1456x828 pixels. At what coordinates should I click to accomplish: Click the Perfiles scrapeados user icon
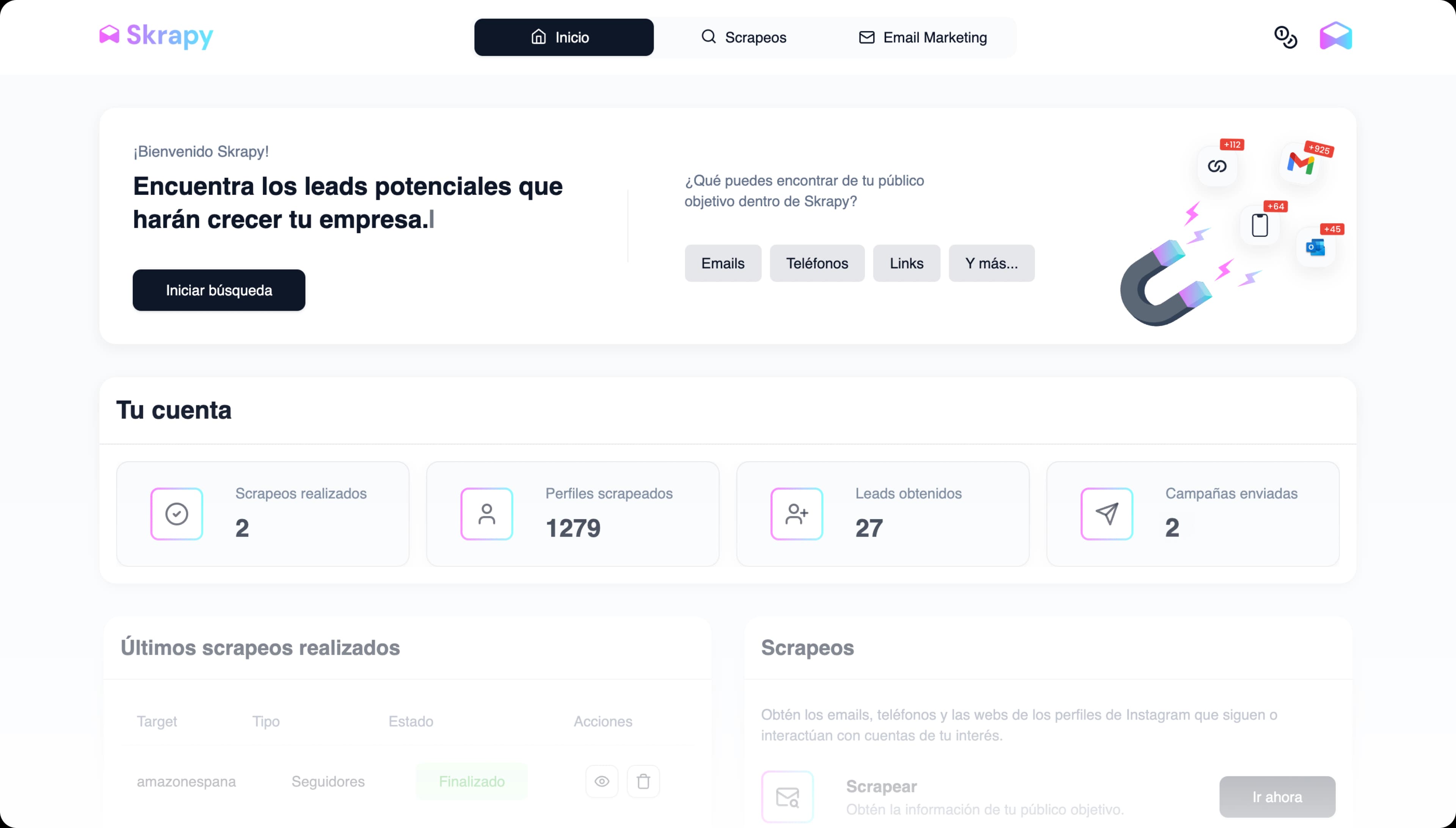(486, 513)
